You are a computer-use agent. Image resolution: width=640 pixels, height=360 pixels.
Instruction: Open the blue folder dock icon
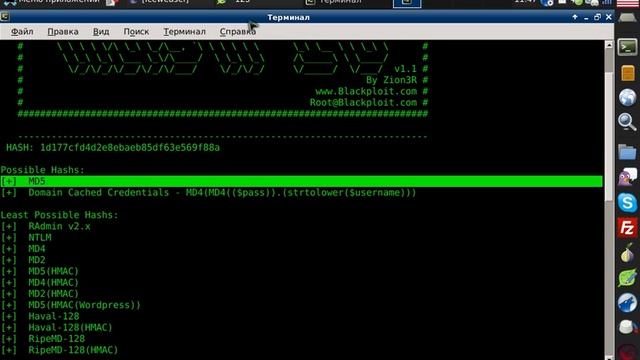[x=627, y=152]
